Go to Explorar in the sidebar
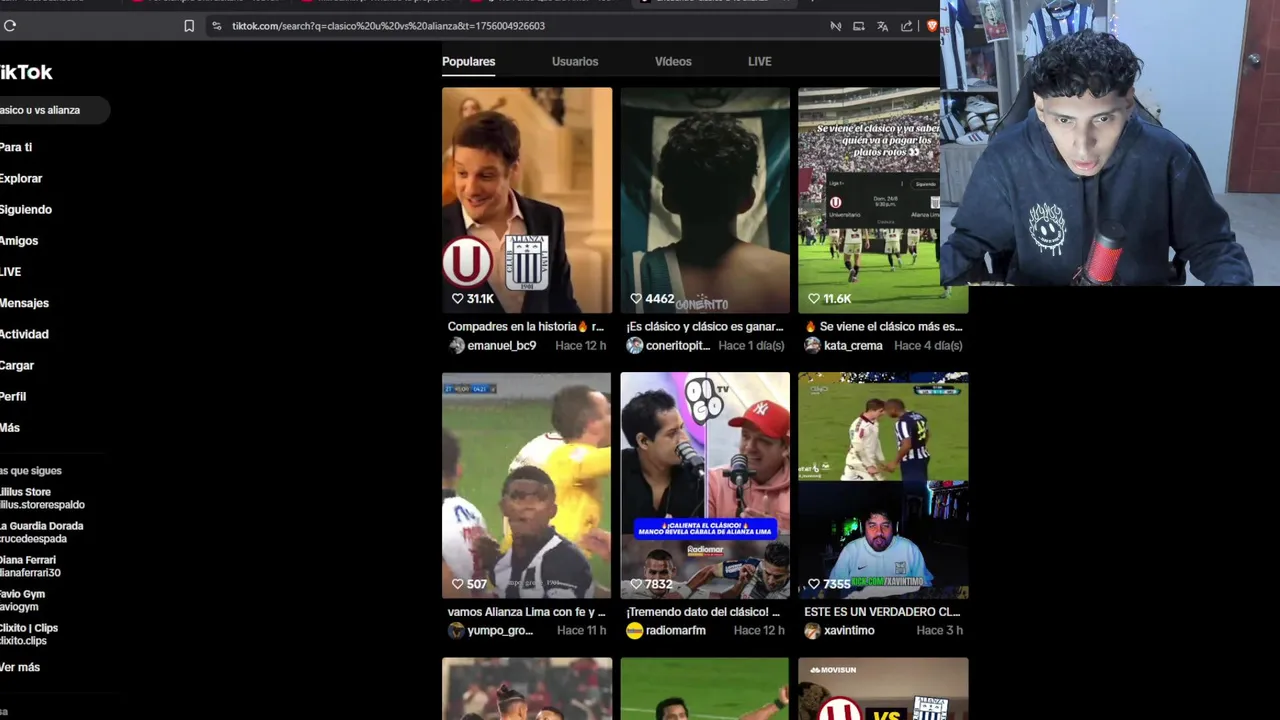The image size is (1280, 720). point(21,178)
